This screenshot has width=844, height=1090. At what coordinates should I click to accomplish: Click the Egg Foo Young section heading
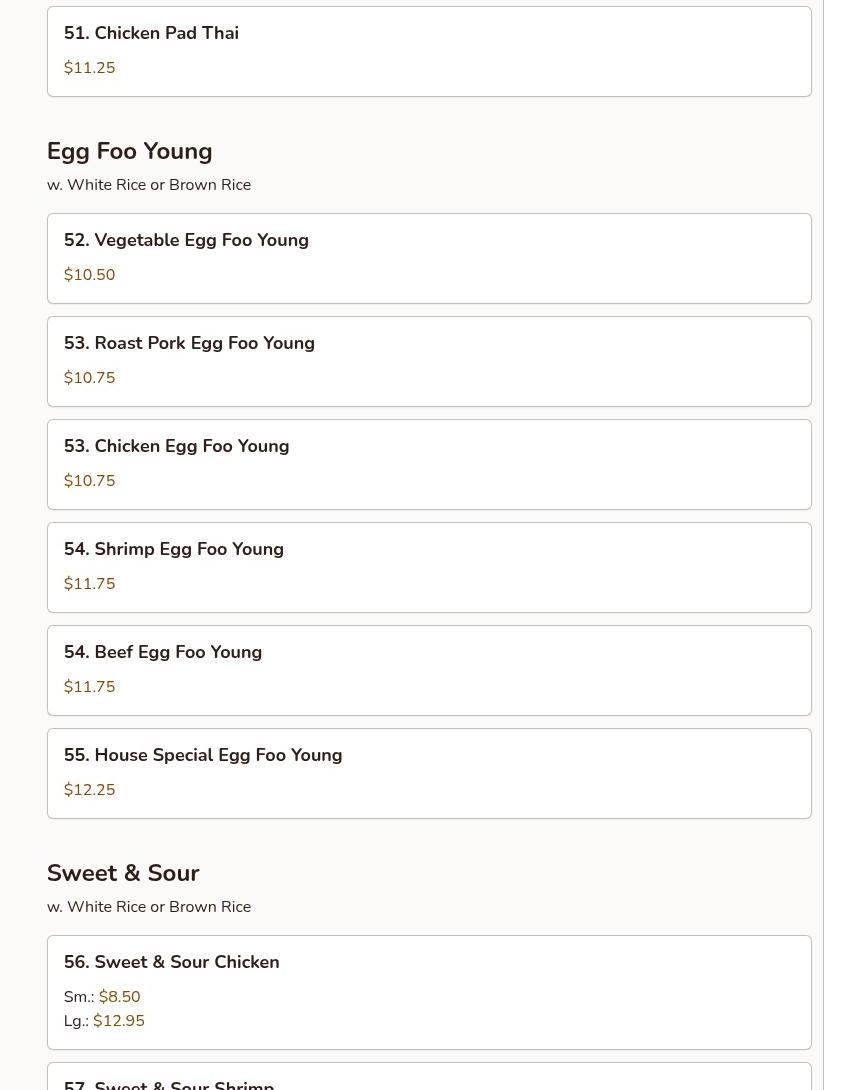point(129,151)
